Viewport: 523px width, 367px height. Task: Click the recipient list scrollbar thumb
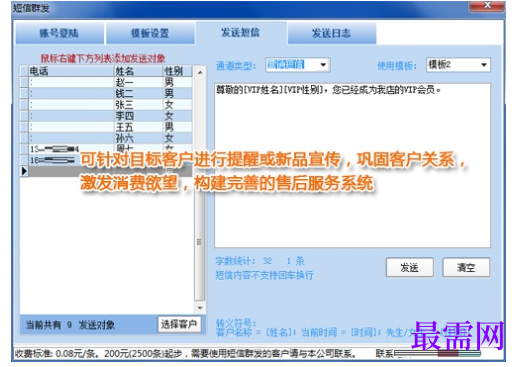coord(199,242)
